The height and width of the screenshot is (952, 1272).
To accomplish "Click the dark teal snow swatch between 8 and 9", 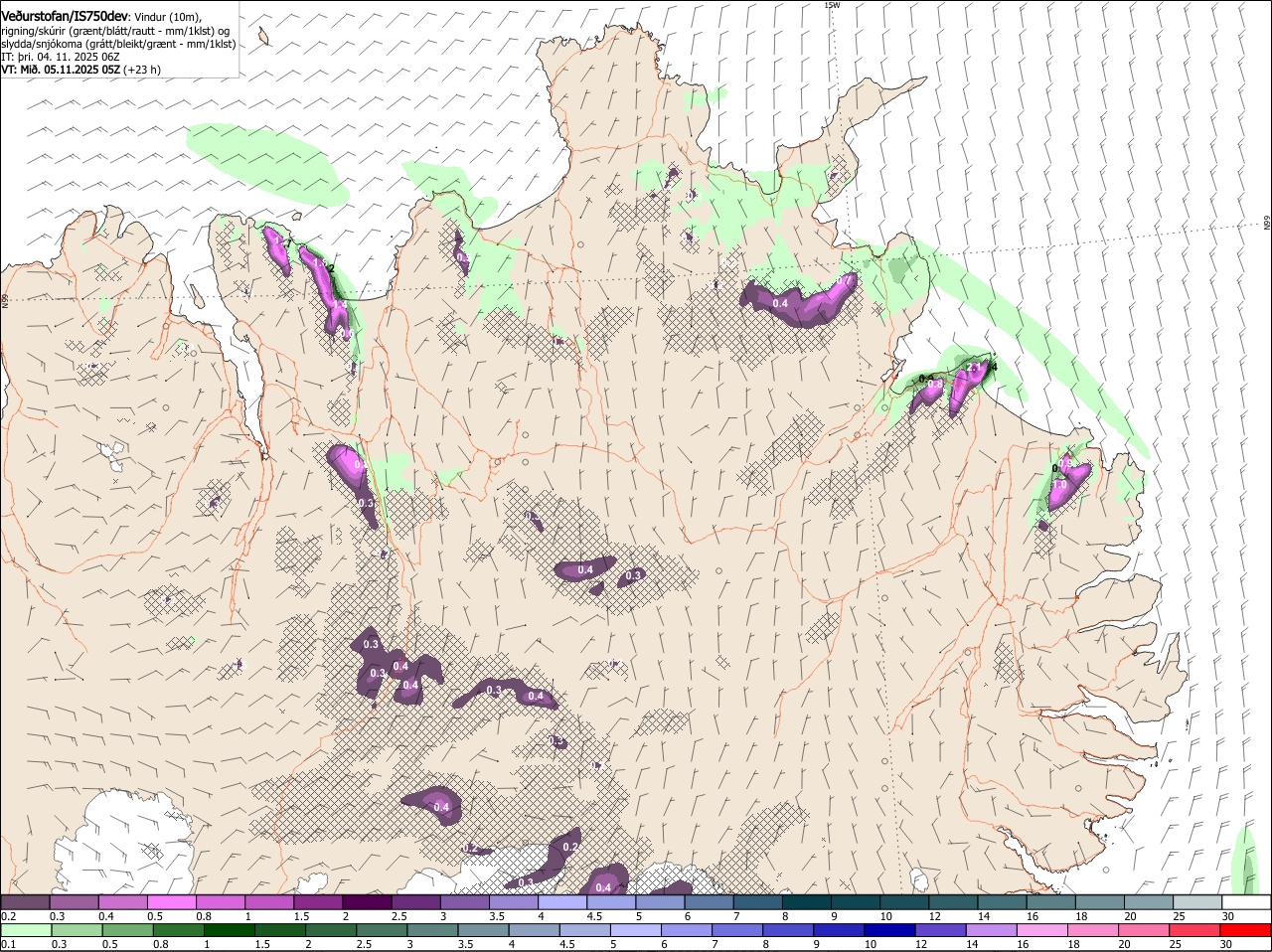I will coord(807,902).
